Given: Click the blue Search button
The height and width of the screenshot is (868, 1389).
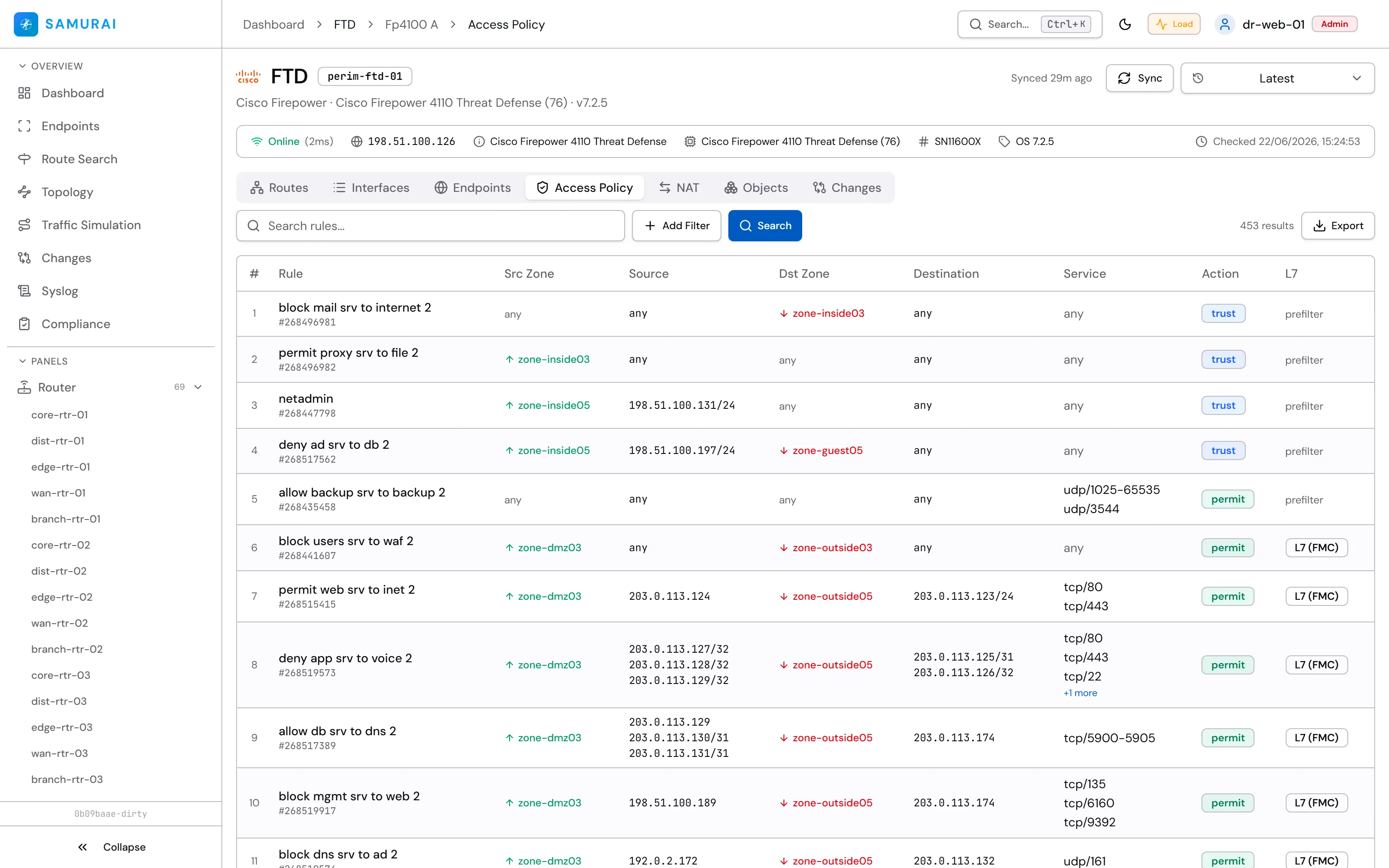Looking at the screenshot, I should point(764,226).
